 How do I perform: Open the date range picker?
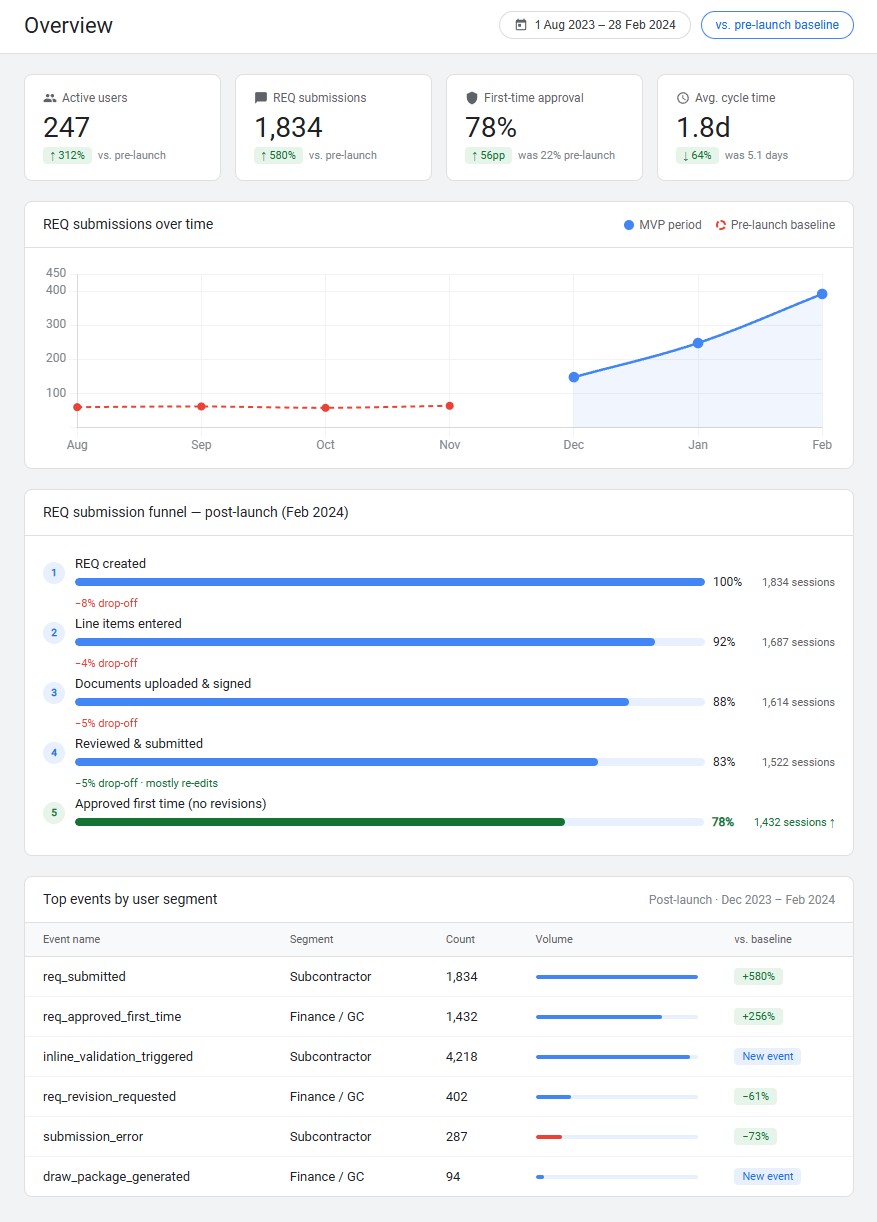coord(595,25)
